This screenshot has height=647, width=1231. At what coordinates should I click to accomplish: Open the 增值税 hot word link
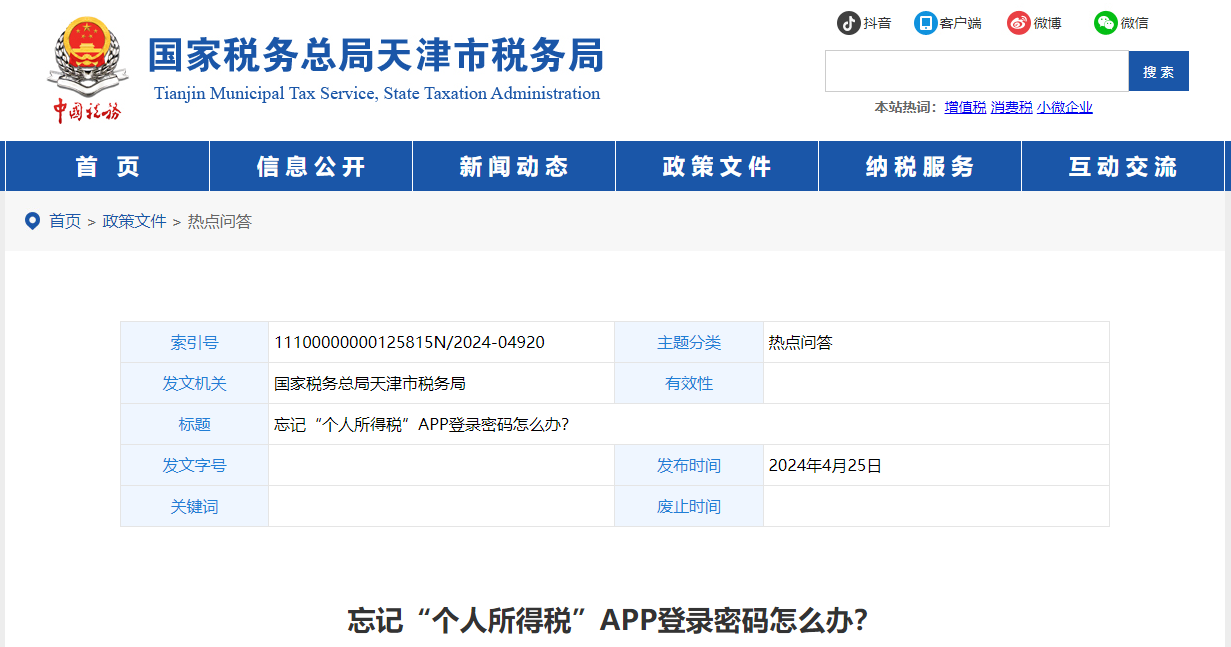tap(965, 107)
